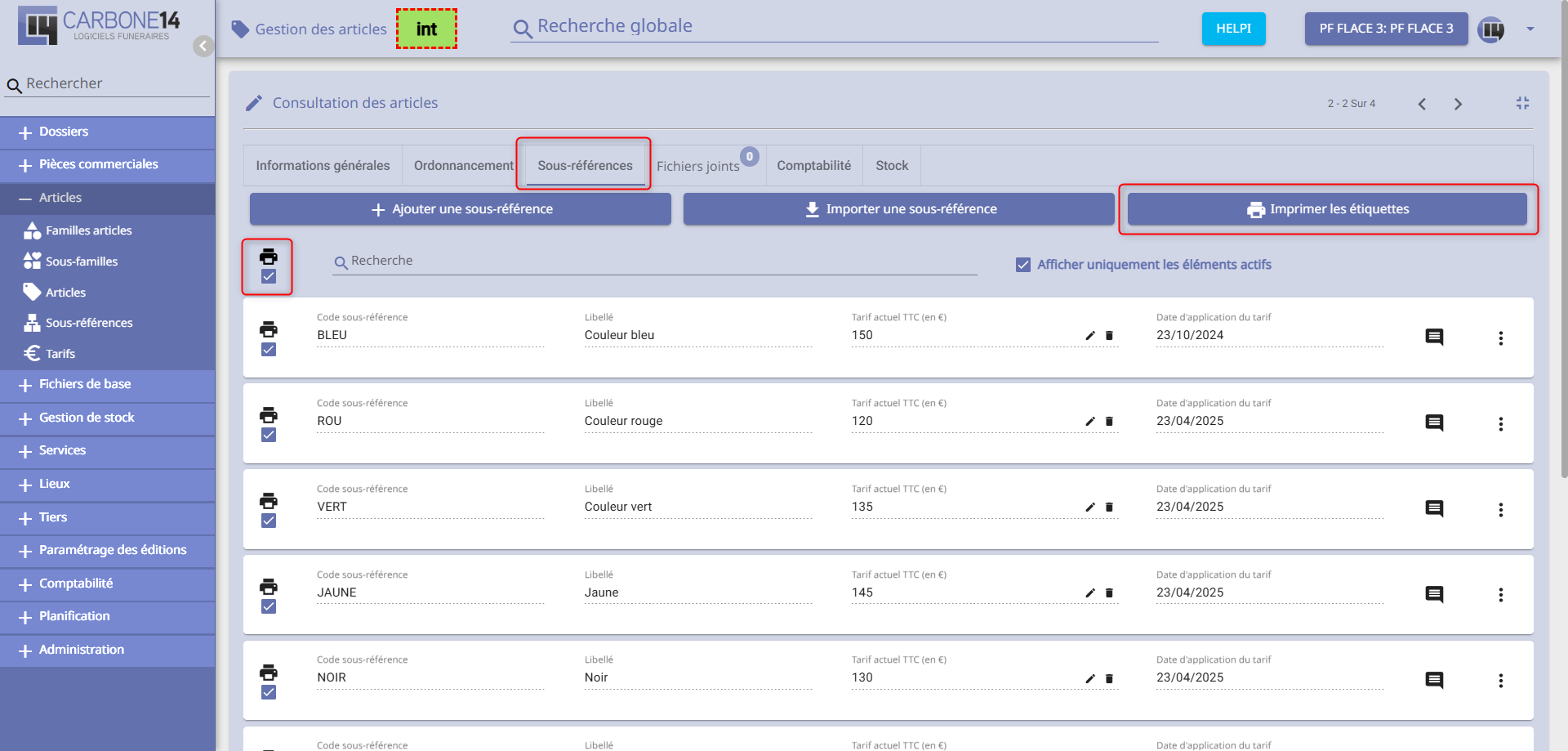The width and height of the screenshot is (1568, 751).
Task: Delete the tarif 145 trash icon
Action: (1109, 593)
